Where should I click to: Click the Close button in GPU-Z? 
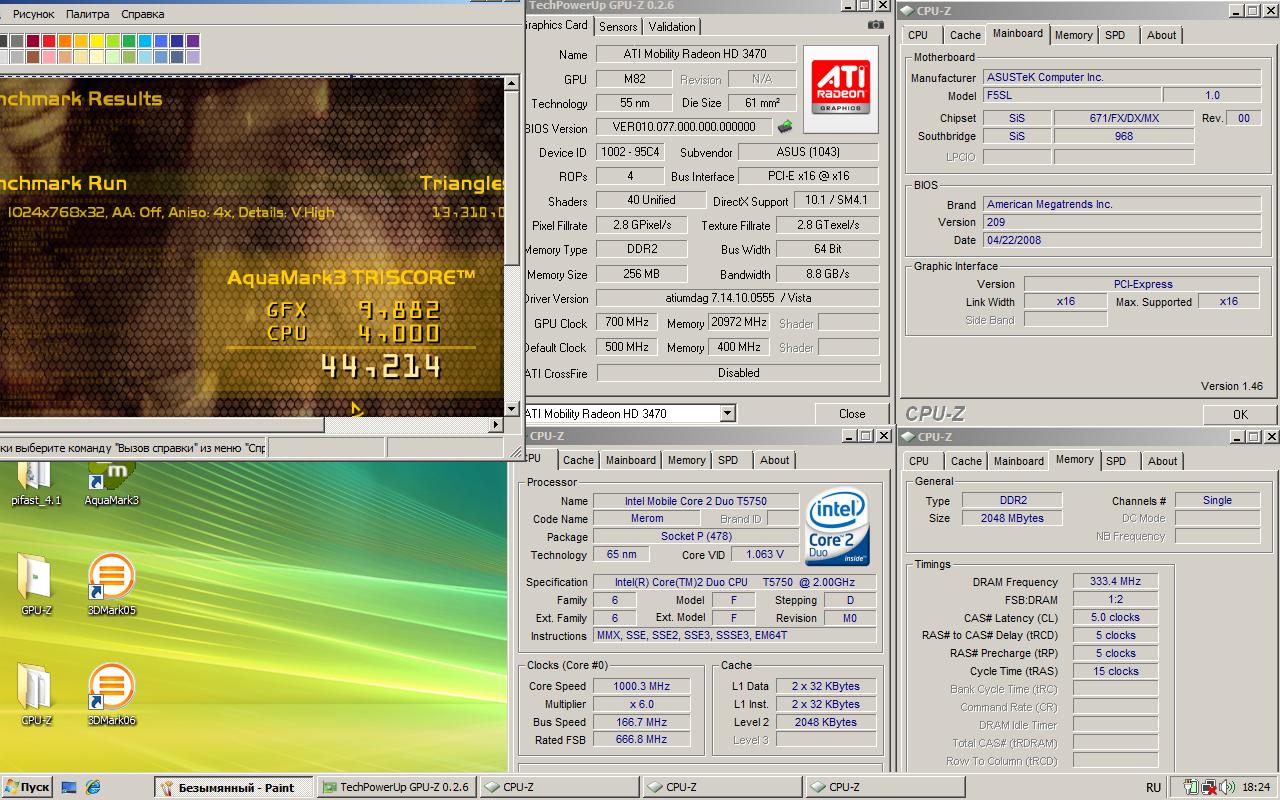click(852, 413)
